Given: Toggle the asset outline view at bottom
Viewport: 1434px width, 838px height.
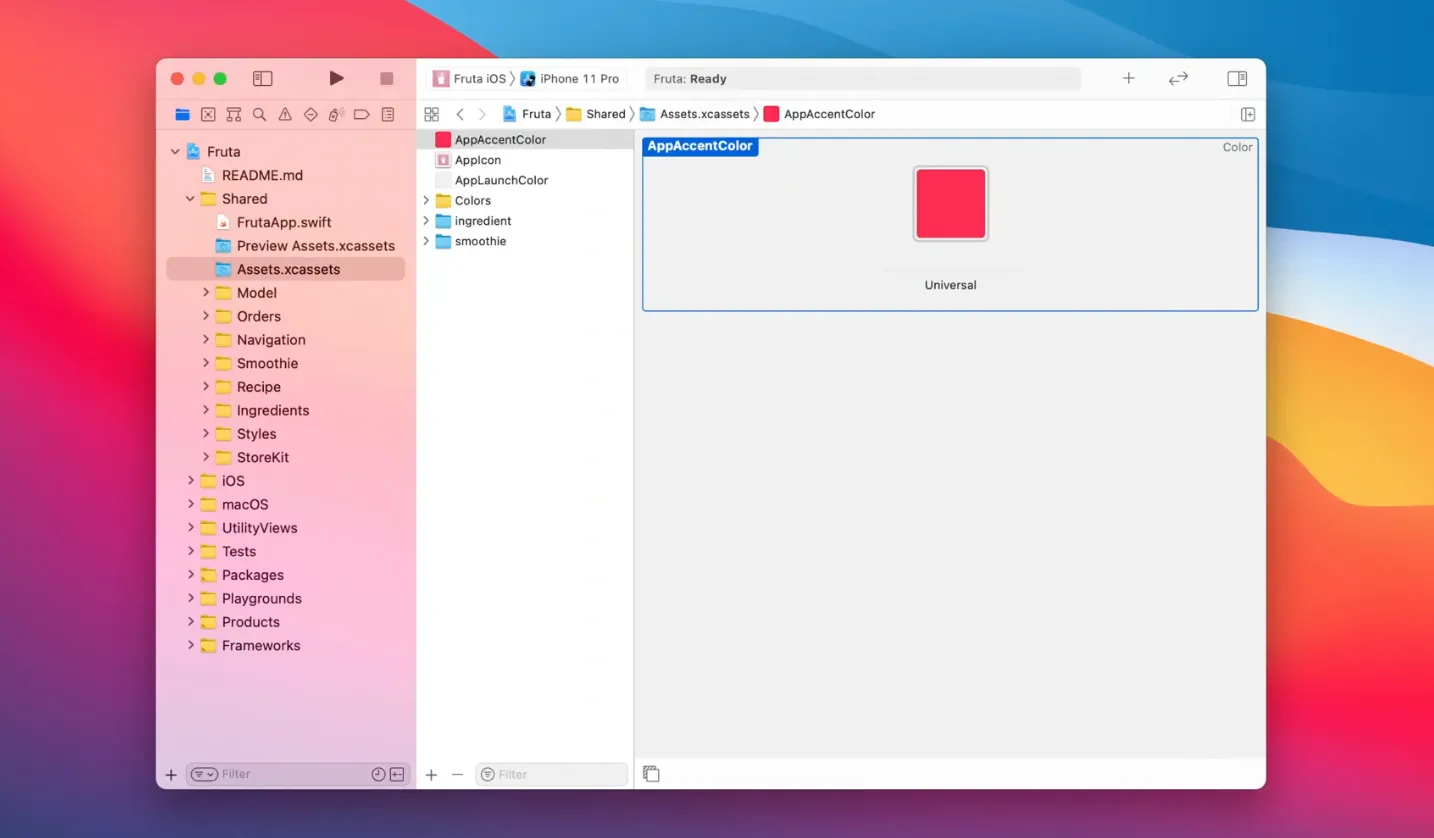Looking at the screenshot, I should [x=651, y=774].
